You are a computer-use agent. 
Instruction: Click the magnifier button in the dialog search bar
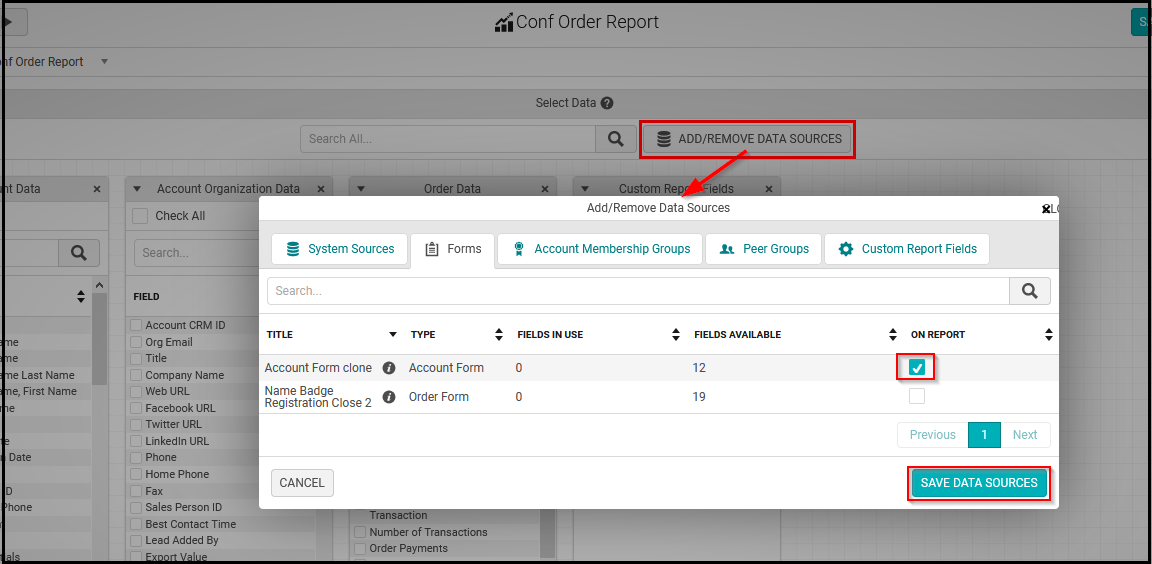(1029, 291)
